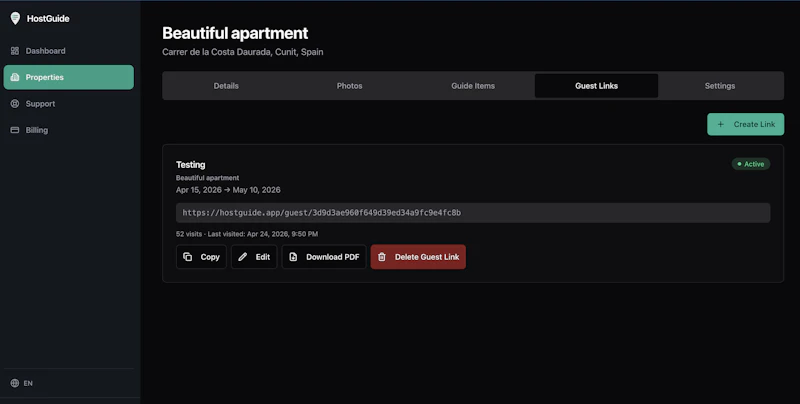Open the Billing section

point(69,130)
